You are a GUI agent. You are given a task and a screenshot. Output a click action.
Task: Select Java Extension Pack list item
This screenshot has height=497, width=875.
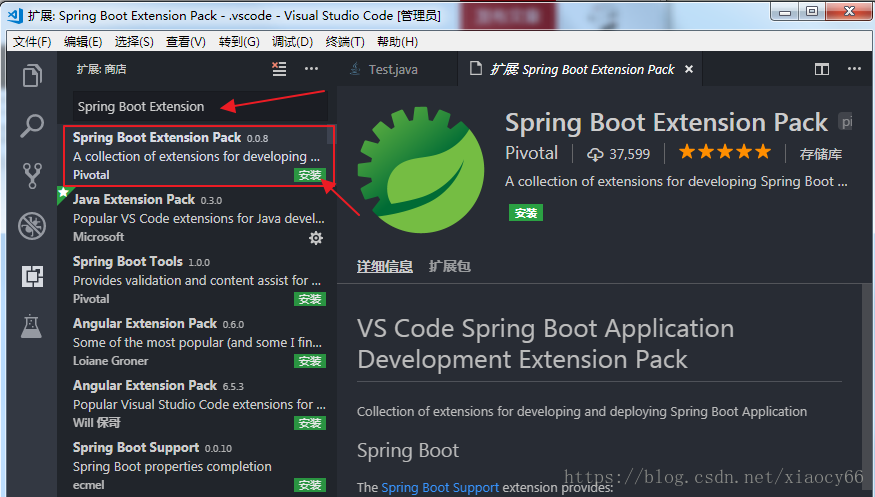(196, 218)
